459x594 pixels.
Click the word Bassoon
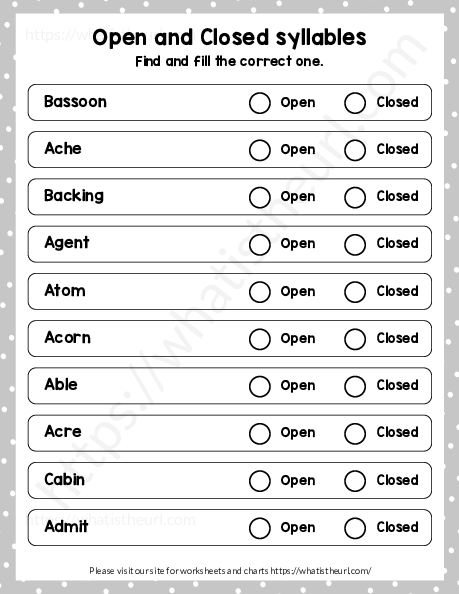pos(75,102)
